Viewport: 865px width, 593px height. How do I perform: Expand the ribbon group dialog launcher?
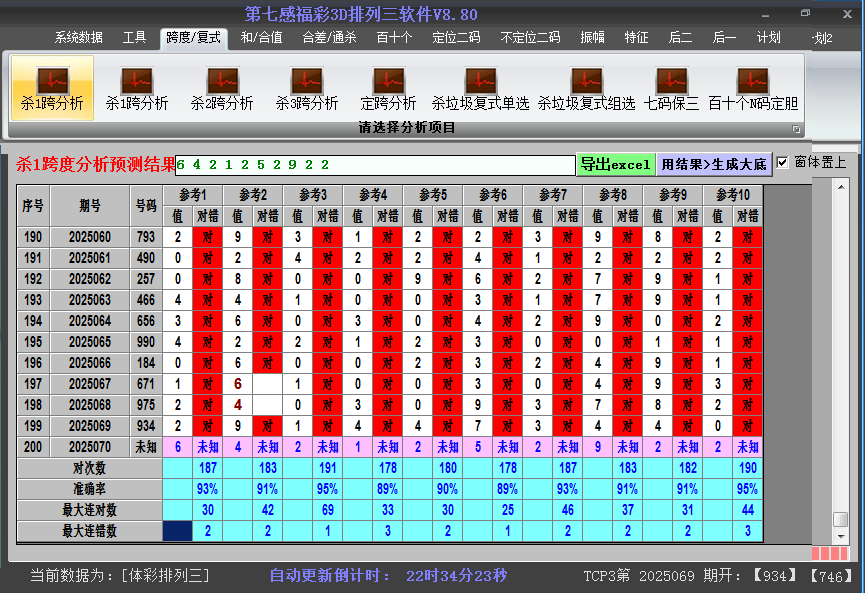point(796,129)
